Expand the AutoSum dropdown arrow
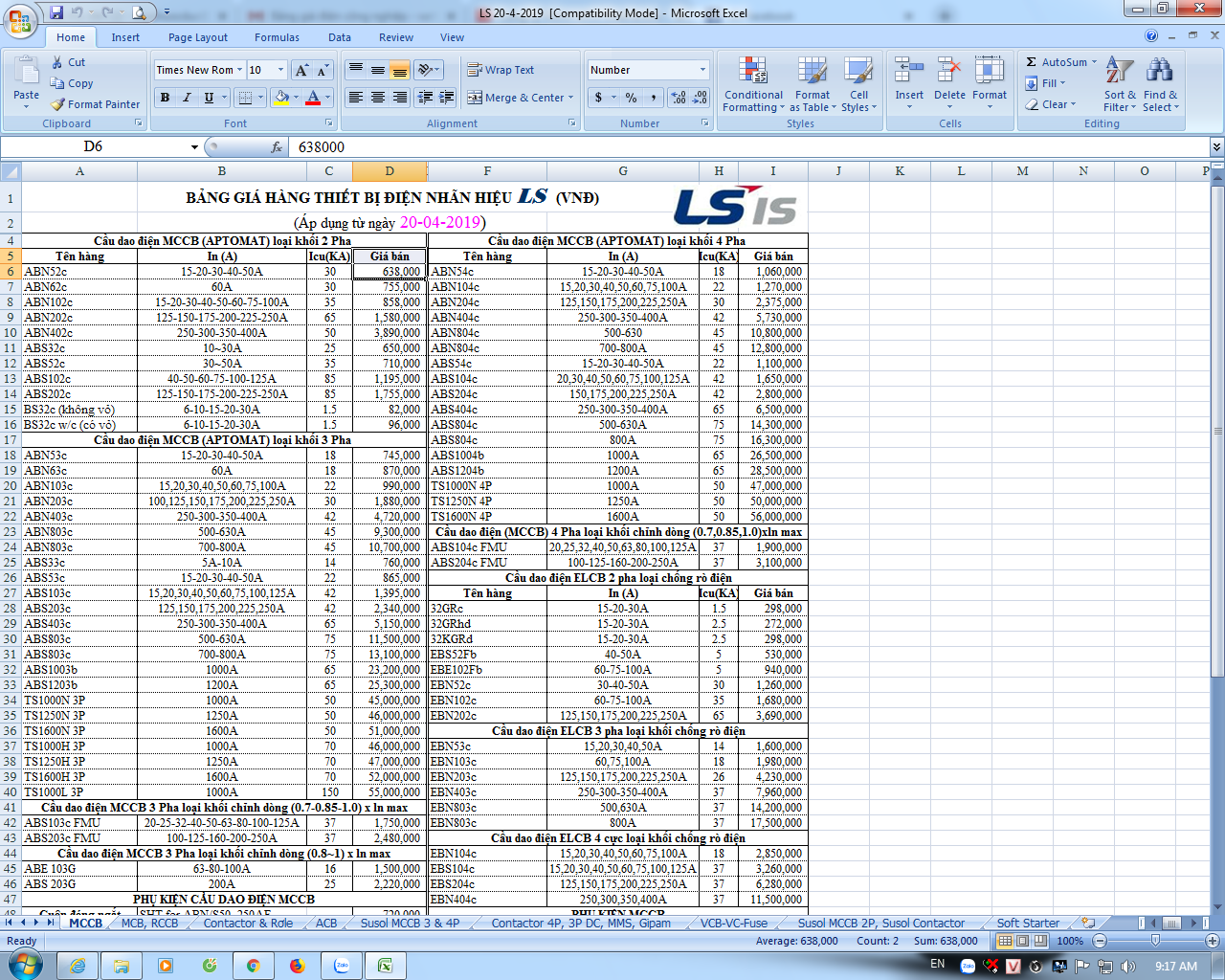 click(1094, 62)
